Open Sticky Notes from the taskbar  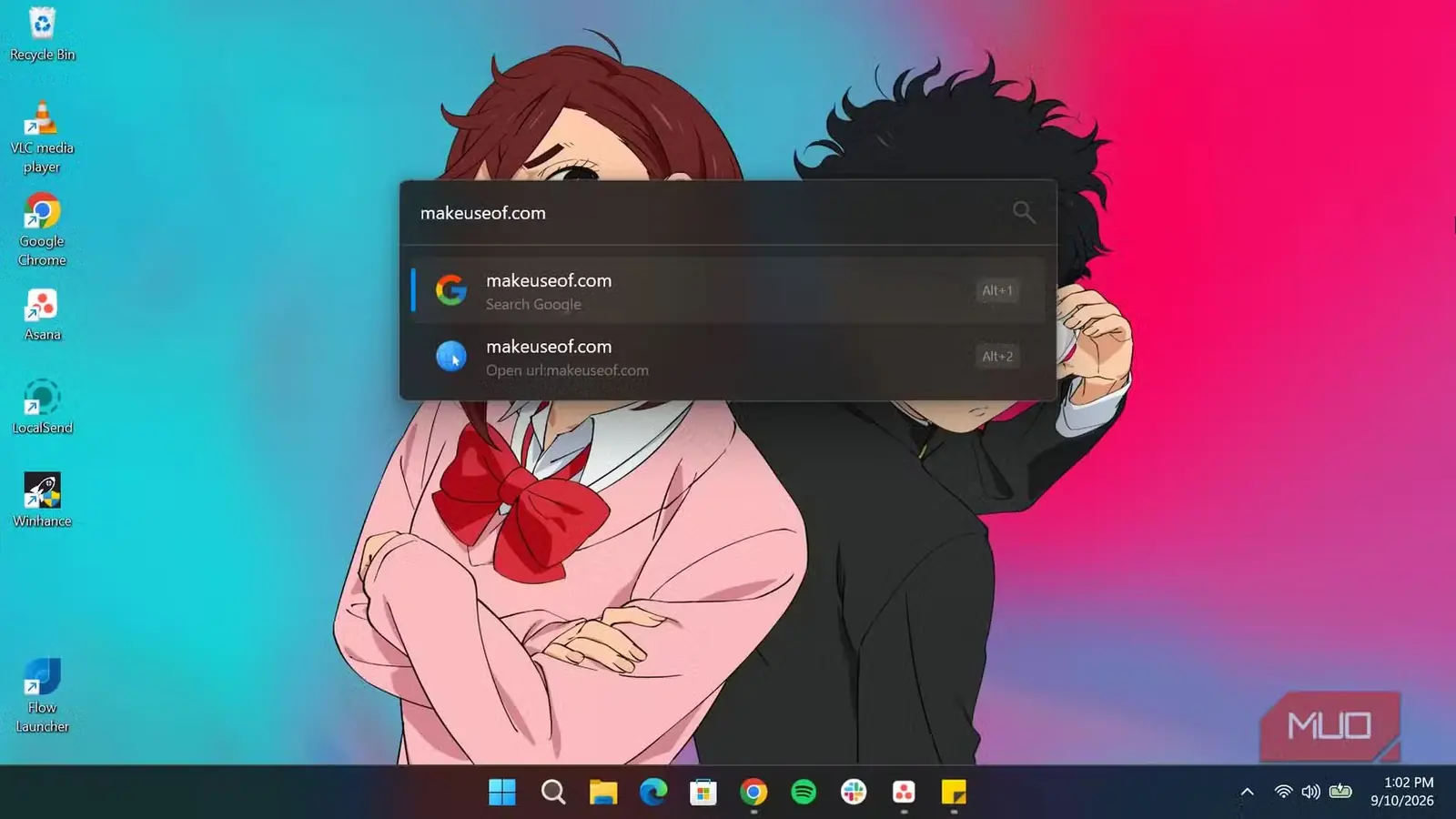[x=954, y=793]
